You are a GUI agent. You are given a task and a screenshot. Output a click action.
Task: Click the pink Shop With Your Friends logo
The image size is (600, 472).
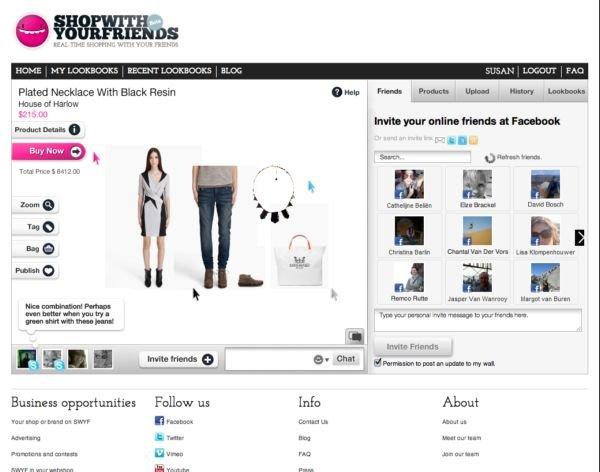pyautogui.click(x=32, y=31)
